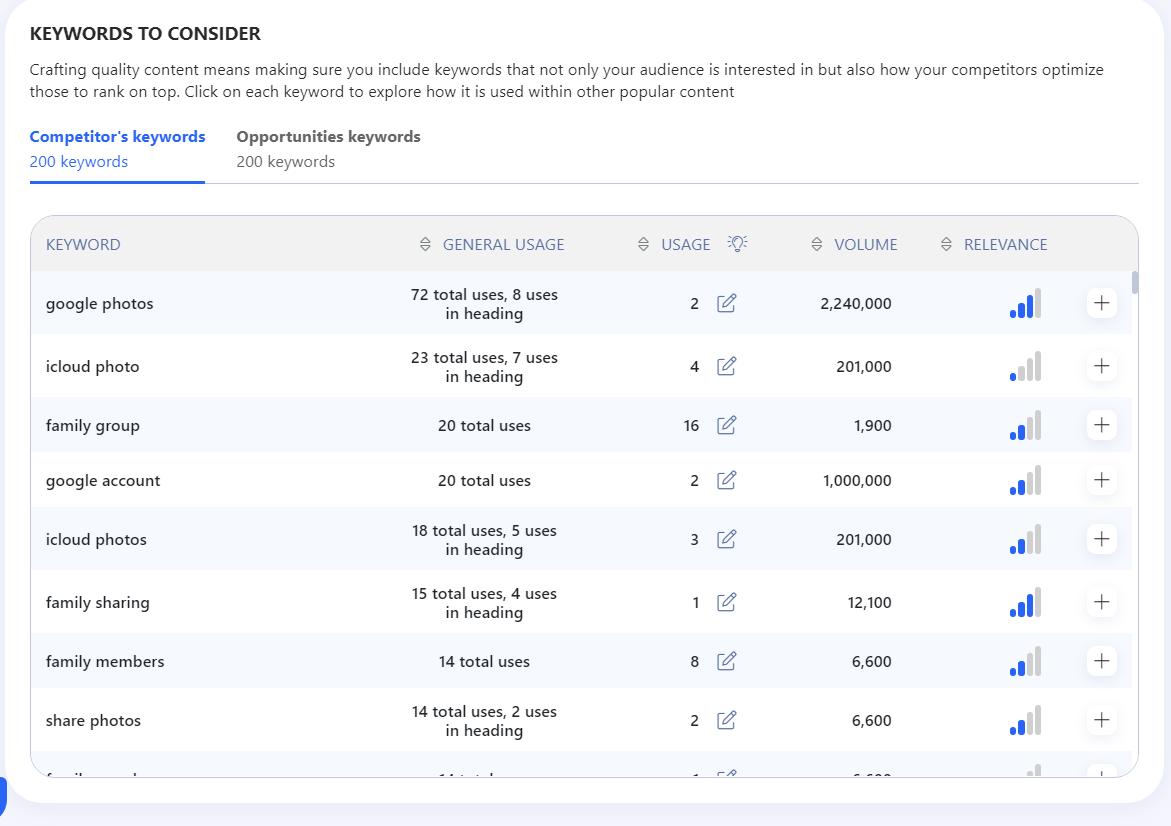
Task: Sort by Volume using its sort arrows
Action: tap(816, 244)
